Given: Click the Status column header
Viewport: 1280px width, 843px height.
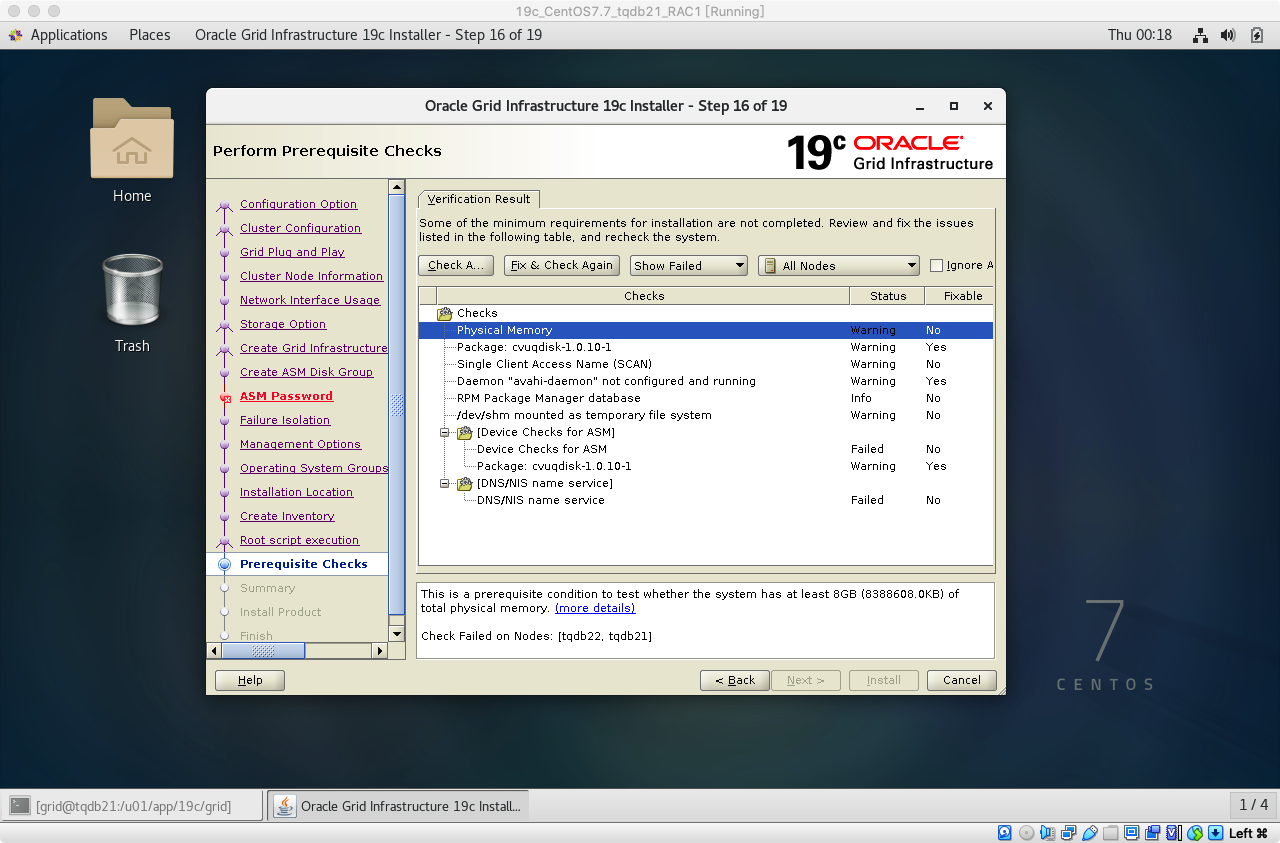Looking at the screenshot, I should tap(887, 296).
